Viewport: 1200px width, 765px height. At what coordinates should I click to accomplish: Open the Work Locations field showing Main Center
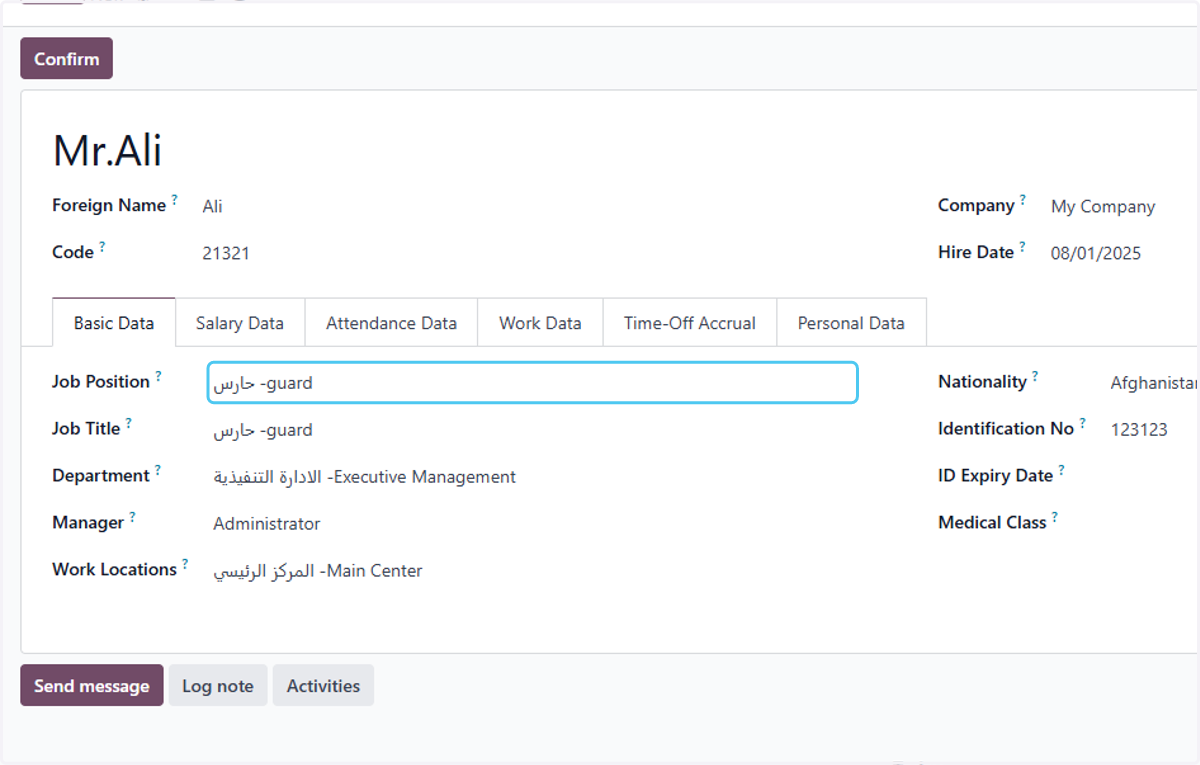coord(318,571)
